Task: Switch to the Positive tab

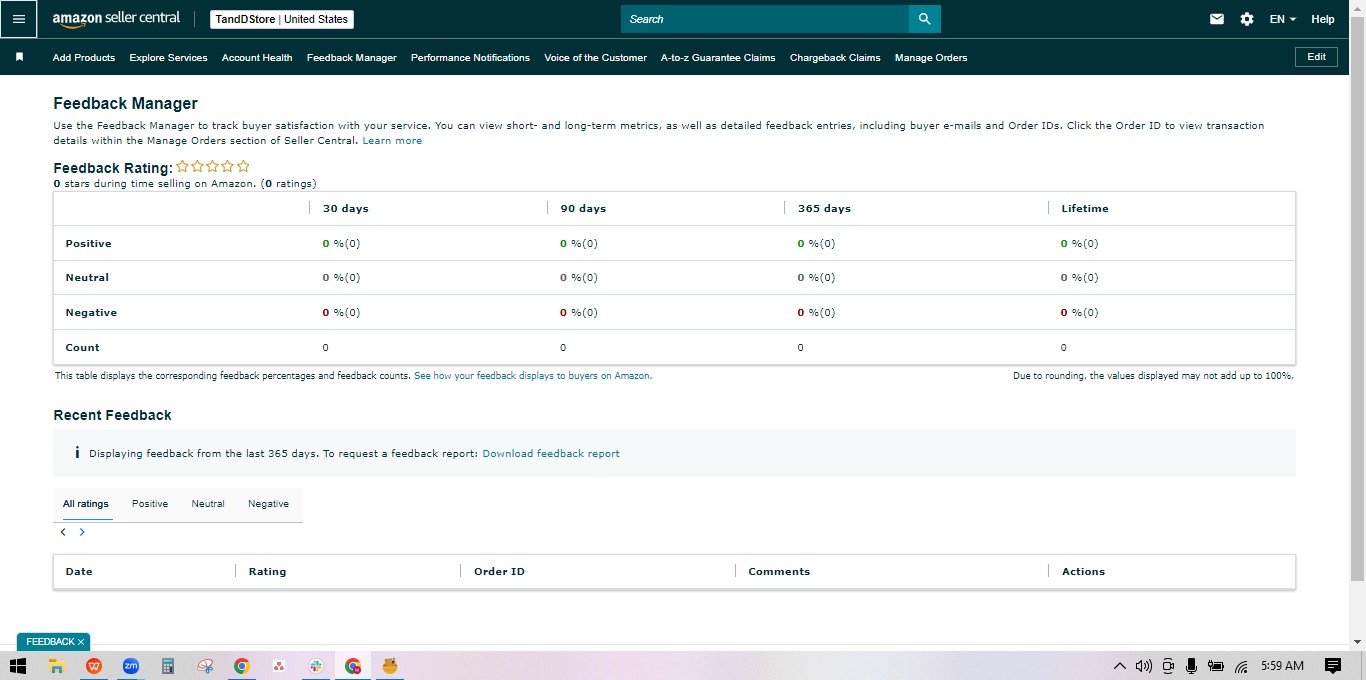Action: coord(150,504)
